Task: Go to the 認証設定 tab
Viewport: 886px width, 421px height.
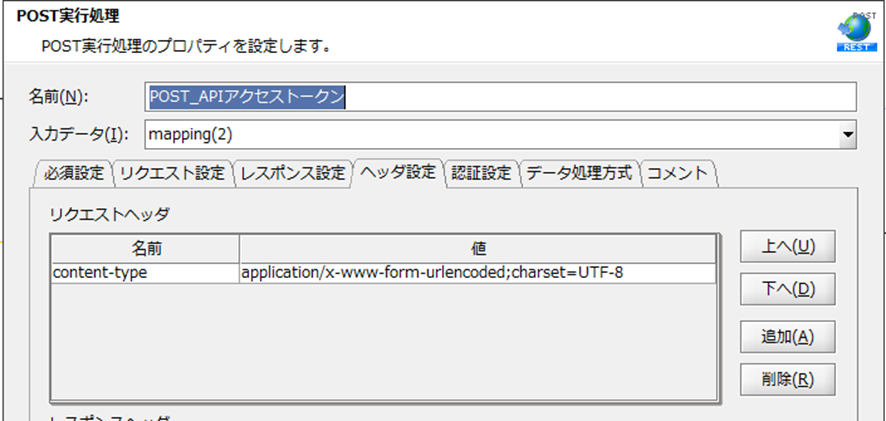Action: point(481,173)
